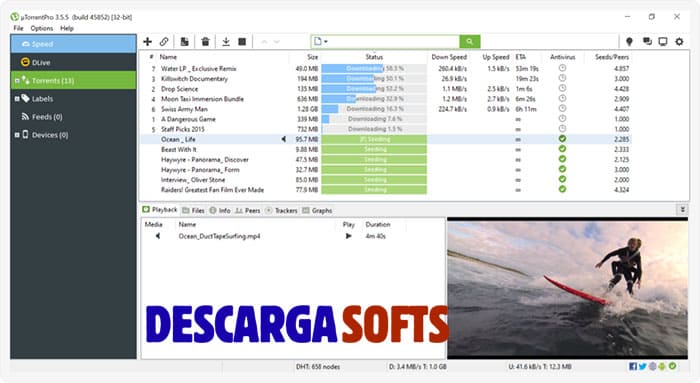The height and width of the screenshot is (383, 700).
Task: Open Preferences gear icon
Action: 679,42
